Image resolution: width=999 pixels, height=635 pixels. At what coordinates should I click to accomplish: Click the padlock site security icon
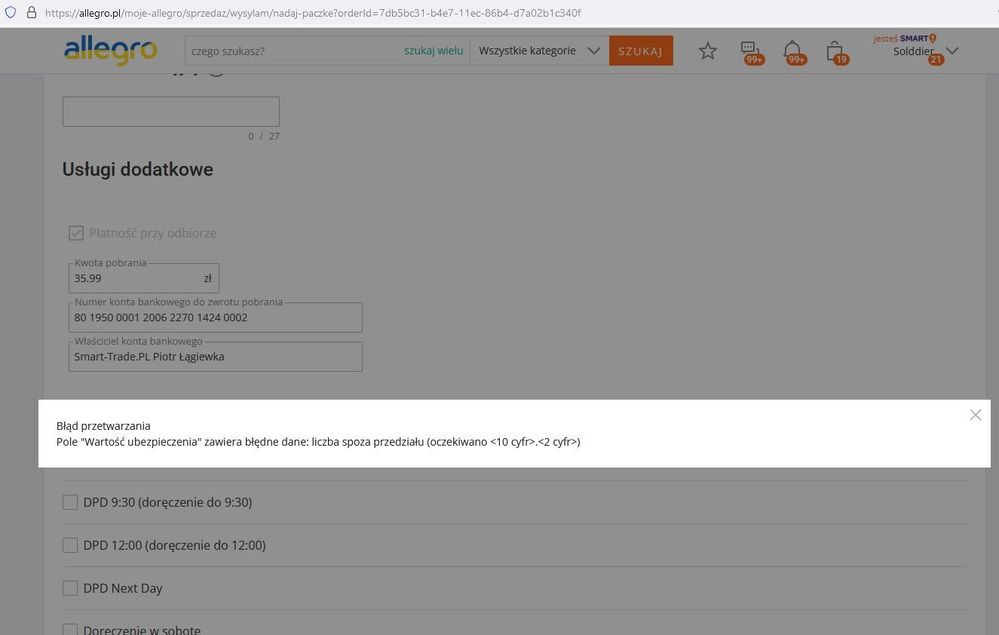(x=30, y=13)
